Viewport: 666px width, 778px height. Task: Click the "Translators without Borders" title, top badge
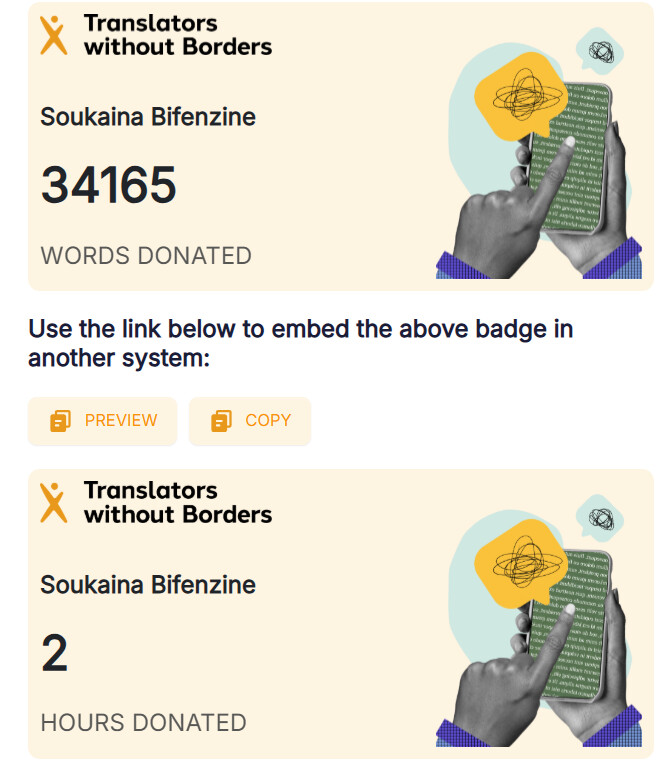[178, 35]
